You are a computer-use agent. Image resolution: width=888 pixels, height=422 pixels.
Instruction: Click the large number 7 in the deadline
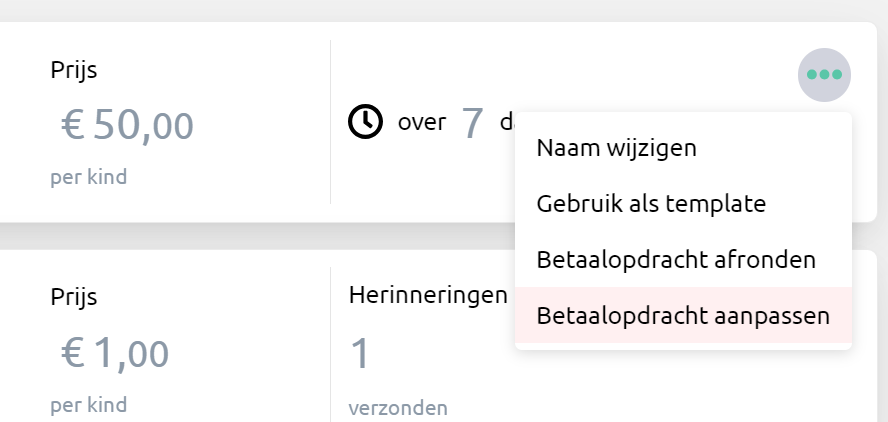point(472,122)
